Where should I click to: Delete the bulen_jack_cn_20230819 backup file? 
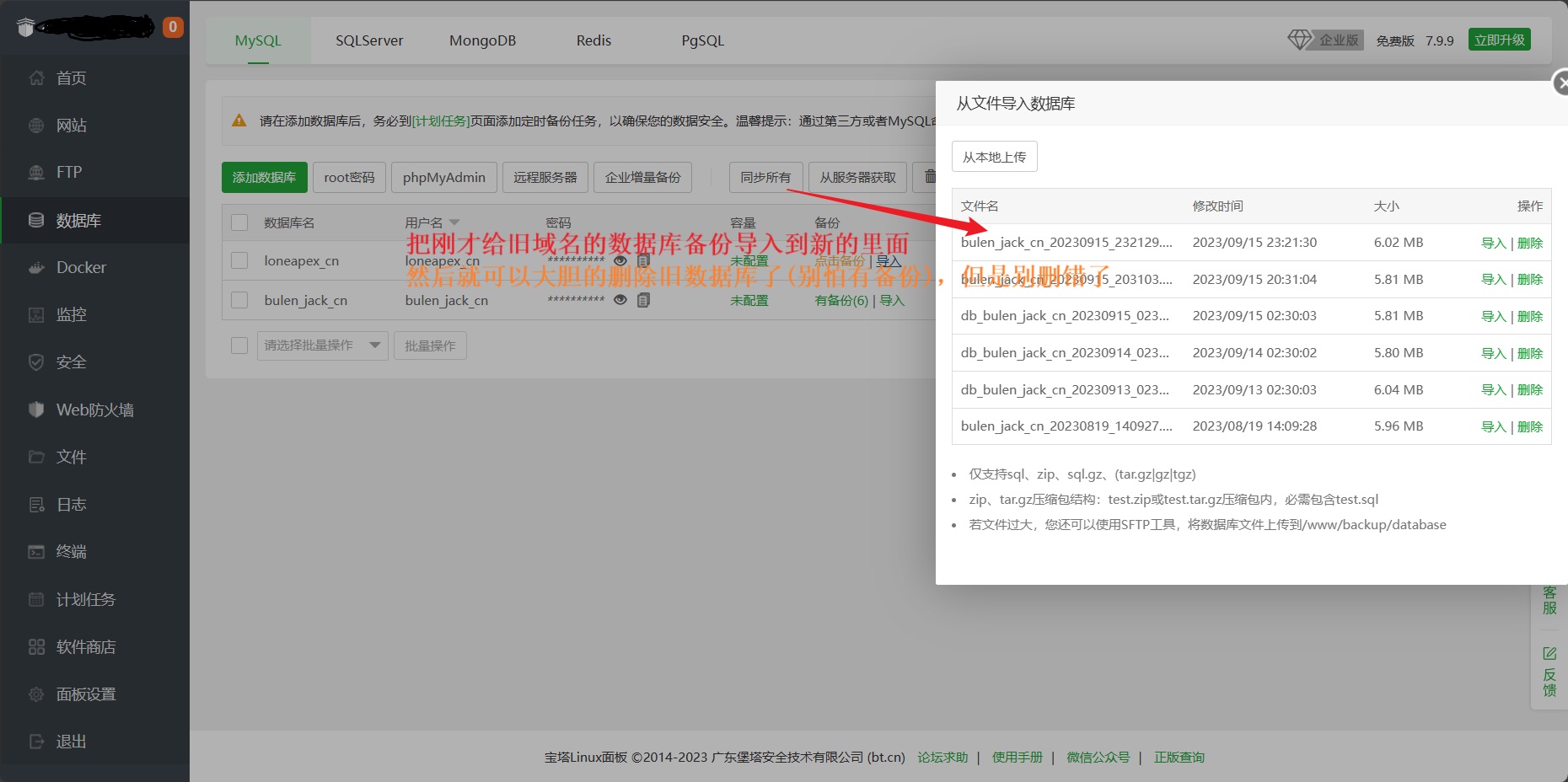pyautogui.click(x=1530, y=426)
